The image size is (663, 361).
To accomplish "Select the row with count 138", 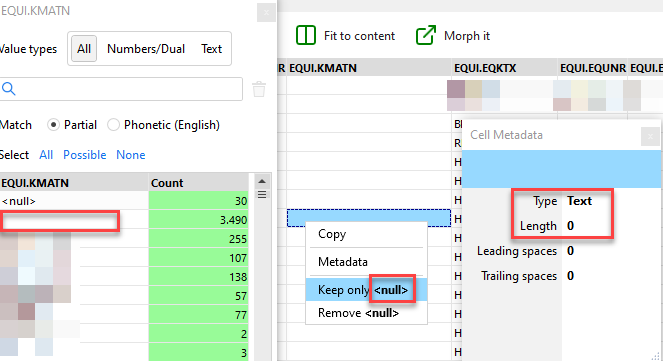I will coord(124,277).
